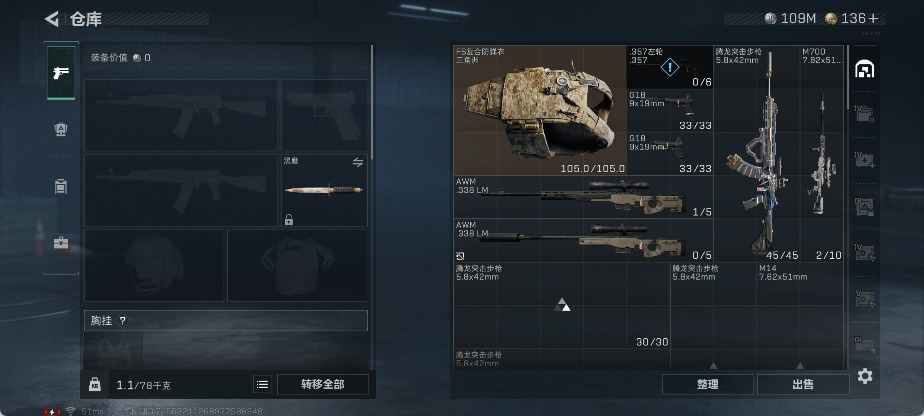
Task: Click the main warehouse icon in right sidebar
Action: (864, 69)
